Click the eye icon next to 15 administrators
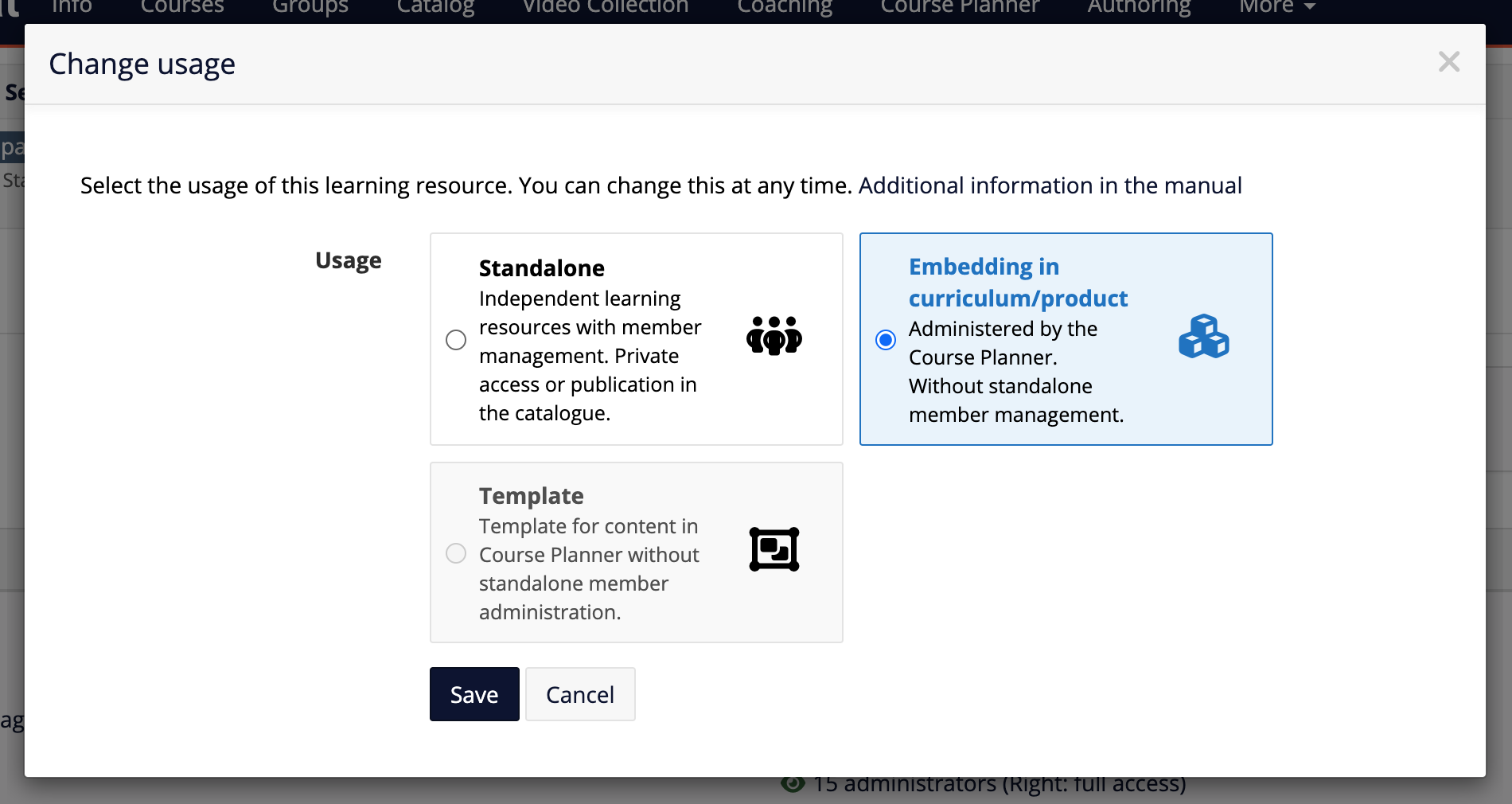1512x804 pixels. click(x=793, y=784)
